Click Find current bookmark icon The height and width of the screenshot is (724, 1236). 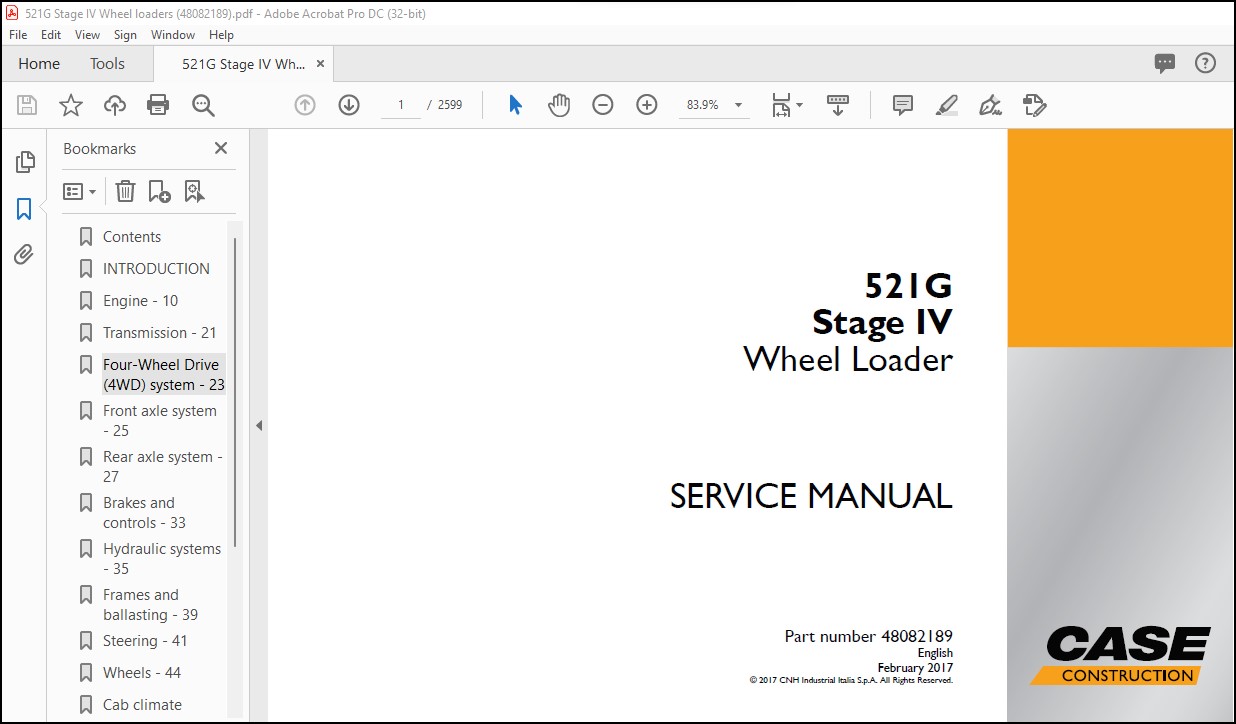coord(194,191)
